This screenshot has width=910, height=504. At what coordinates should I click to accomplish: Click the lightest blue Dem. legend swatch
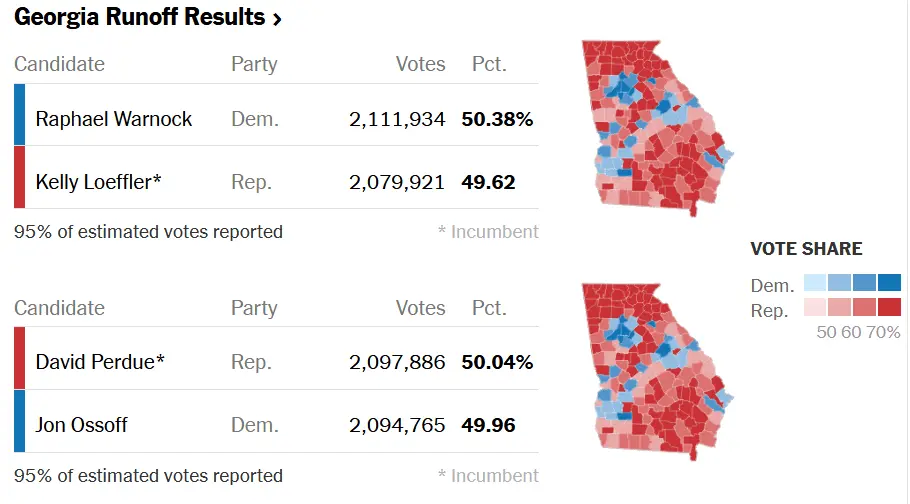click(815, 284)
